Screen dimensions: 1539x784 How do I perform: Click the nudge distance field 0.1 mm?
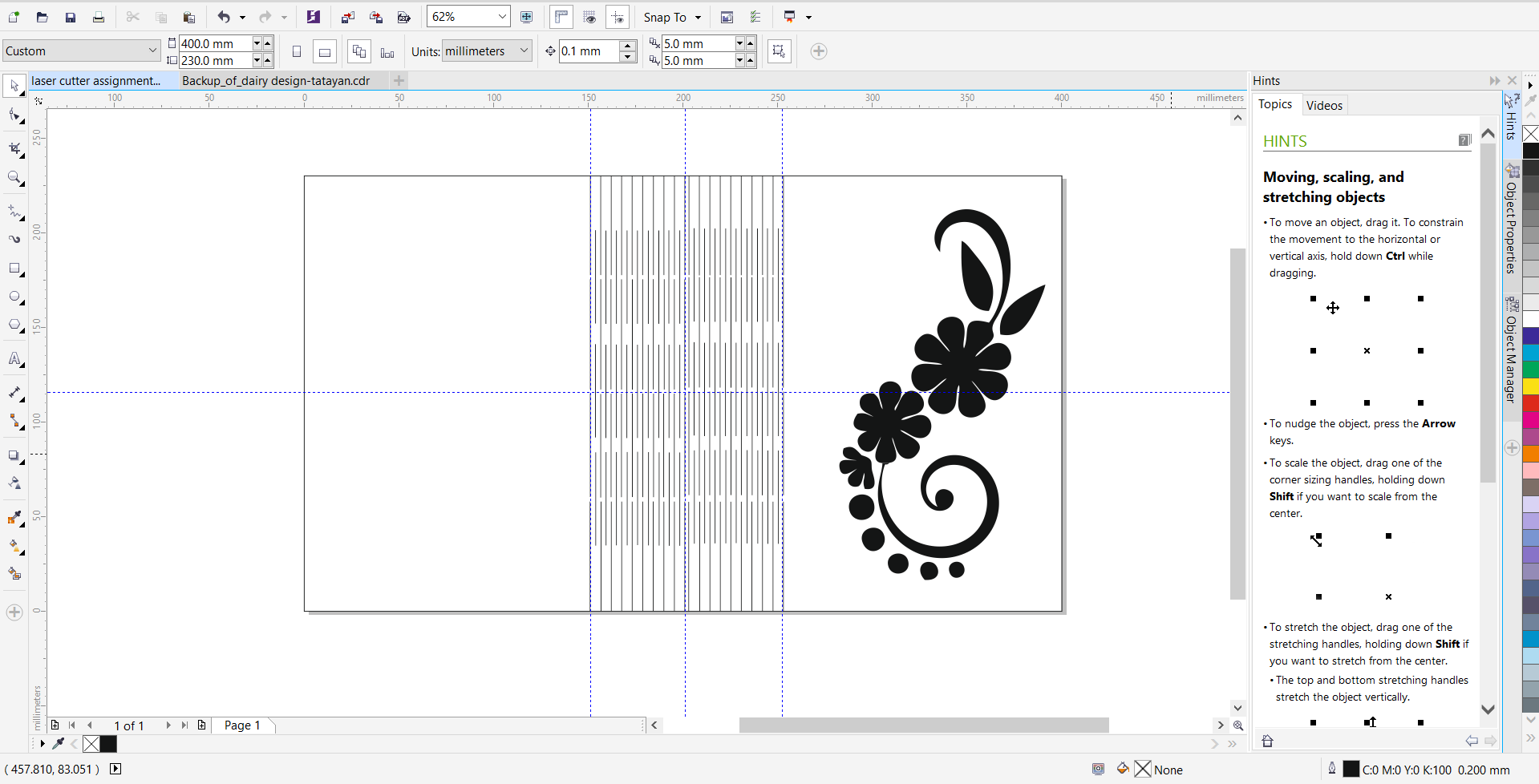[x=589, y=51]
